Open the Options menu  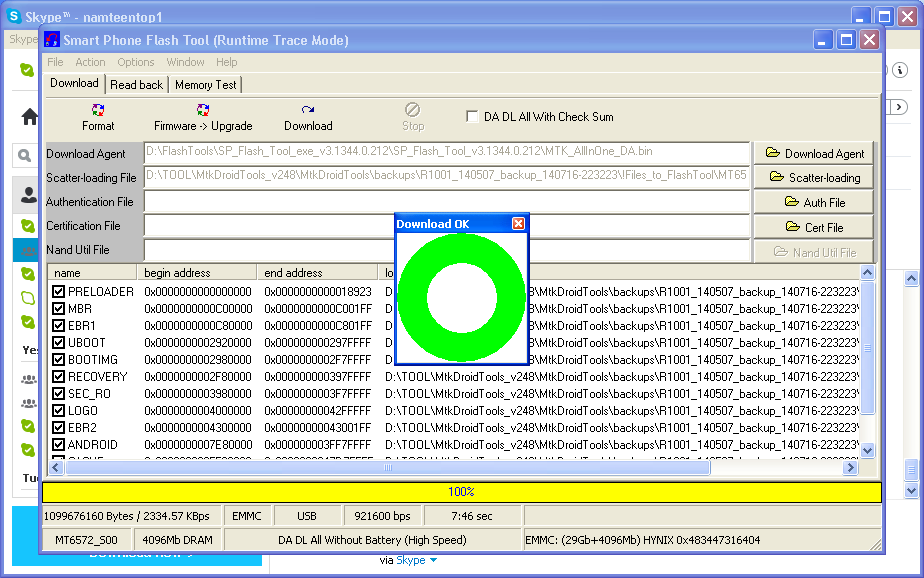click(x=136, y=62)
